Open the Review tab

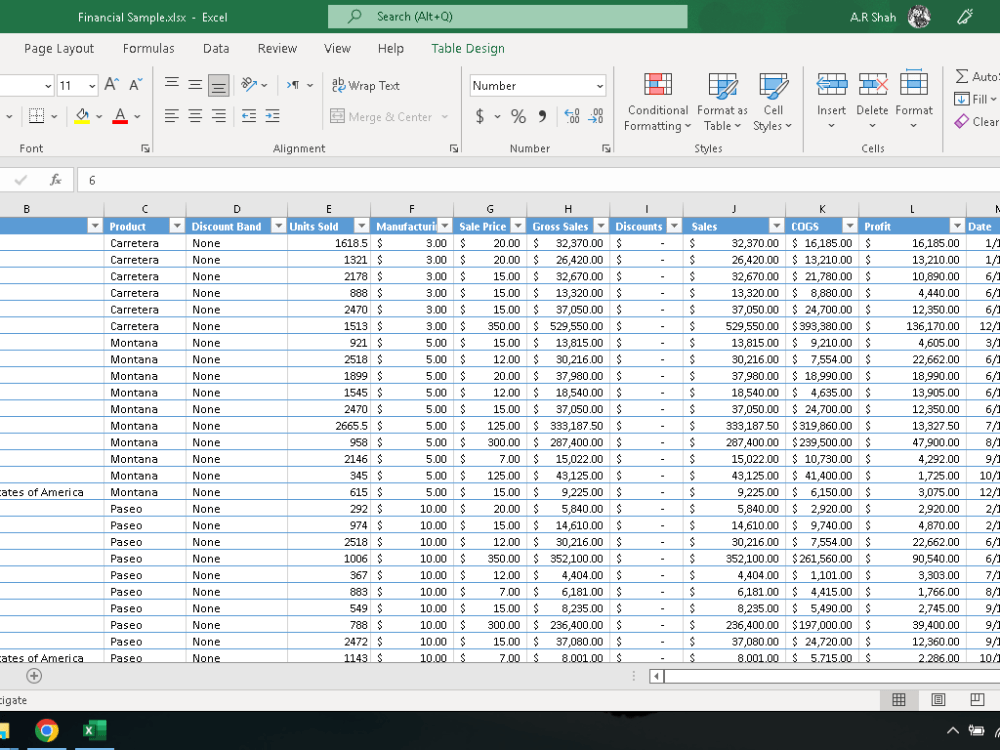(277, 48)
